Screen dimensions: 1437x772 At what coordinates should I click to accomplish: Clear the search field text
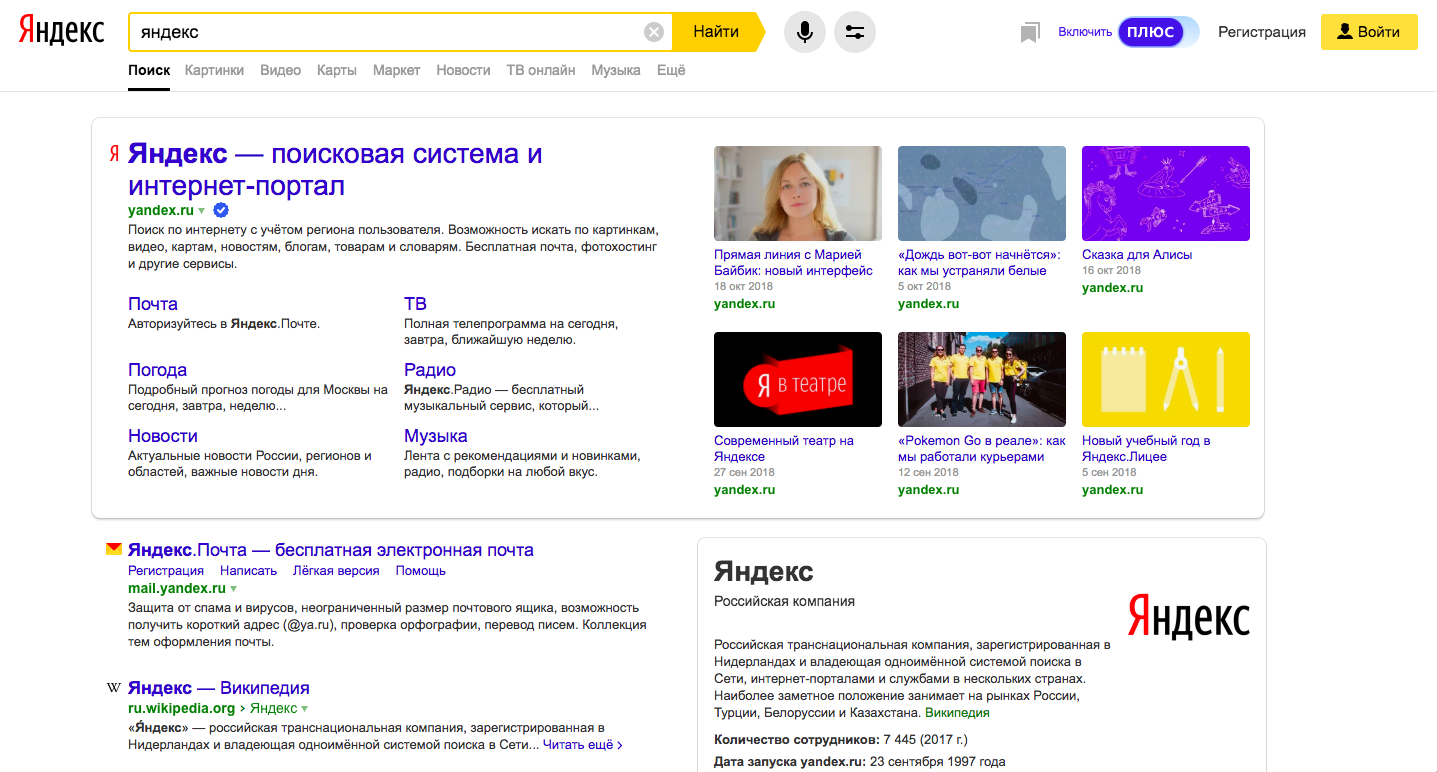653,32
